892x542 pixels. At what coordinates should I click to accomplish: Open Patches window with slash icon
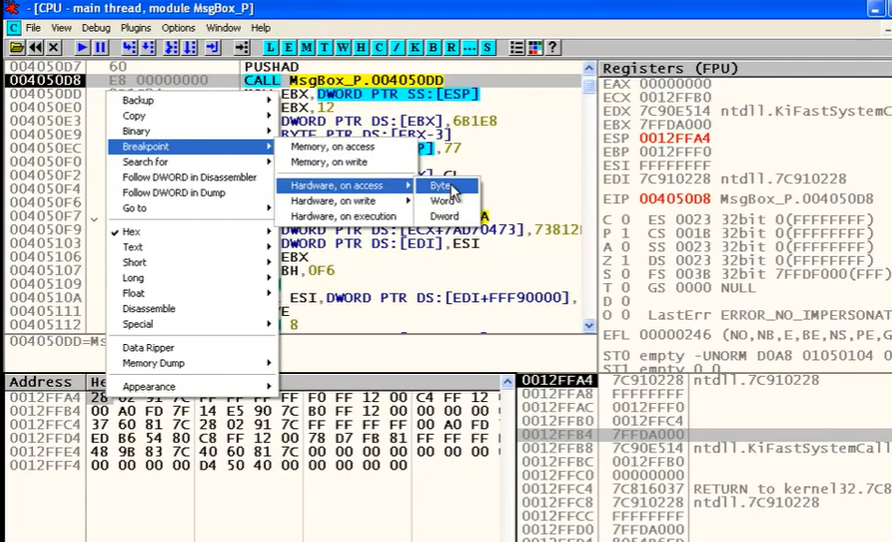point(397,48)
